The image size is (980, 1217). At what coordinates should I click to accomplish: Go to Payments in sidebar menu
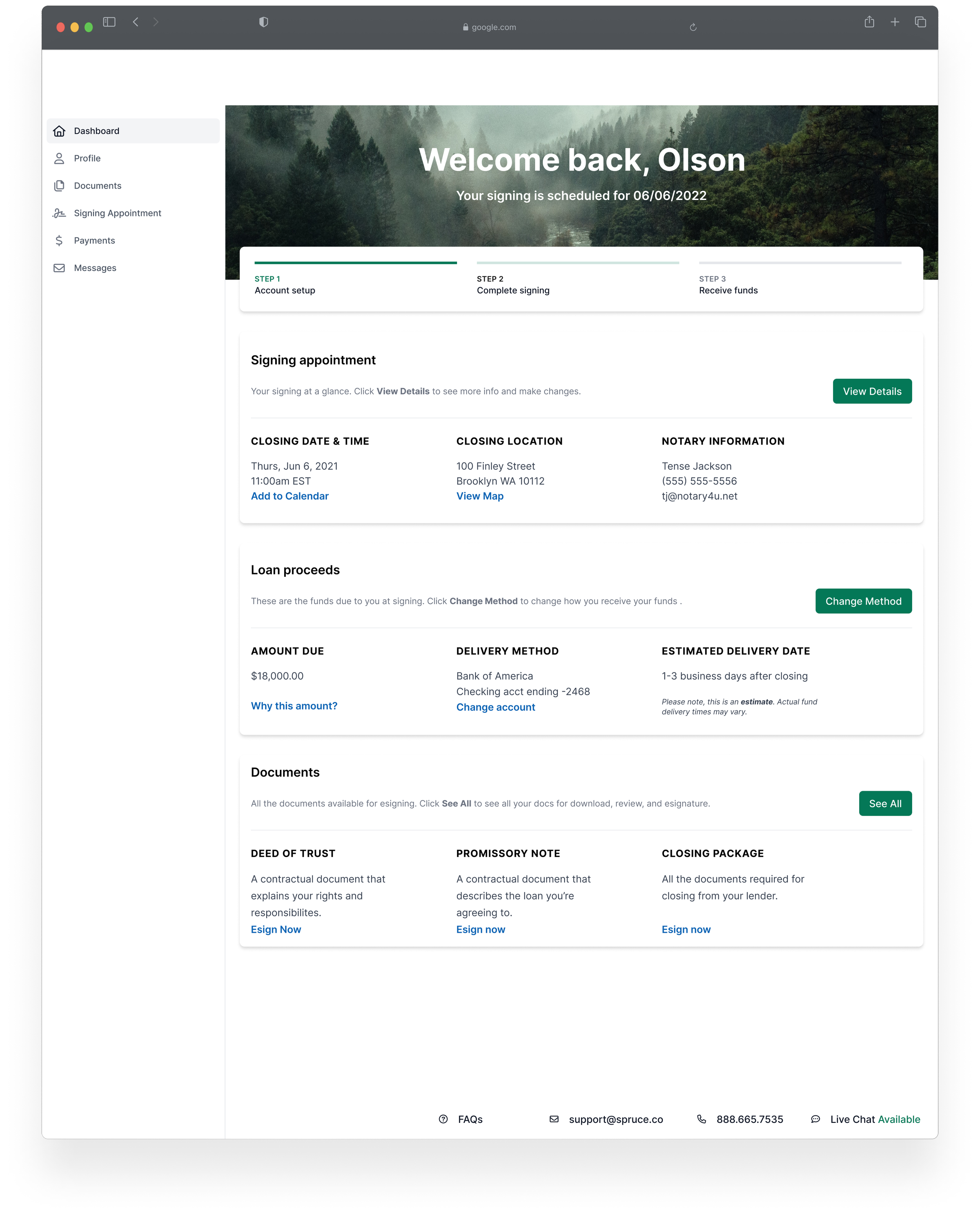click(94, 240)
